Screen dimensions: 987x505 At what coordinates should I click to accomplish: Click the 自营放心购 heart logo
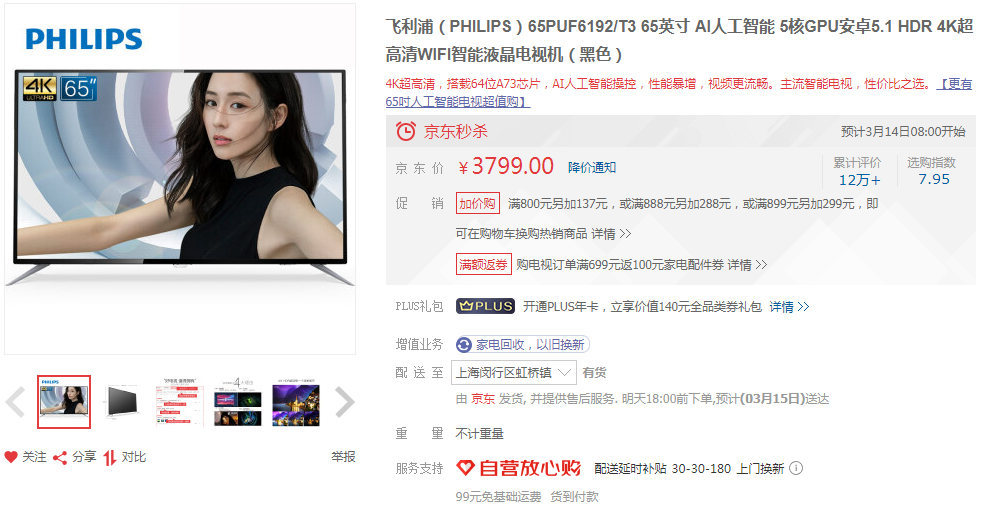[x=465, y=467]
